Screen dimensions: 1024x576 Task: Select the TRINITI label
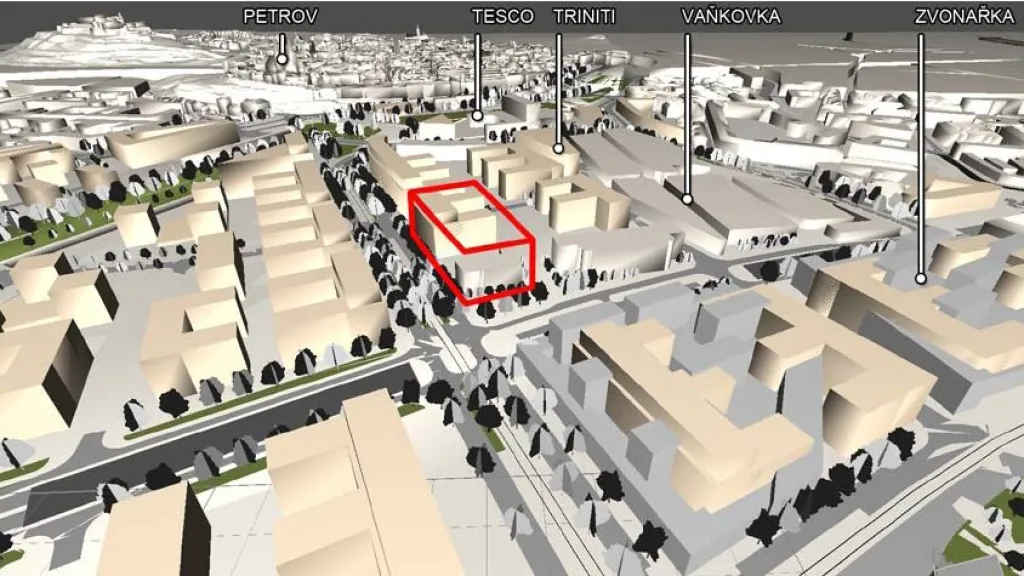click(583, 17)
